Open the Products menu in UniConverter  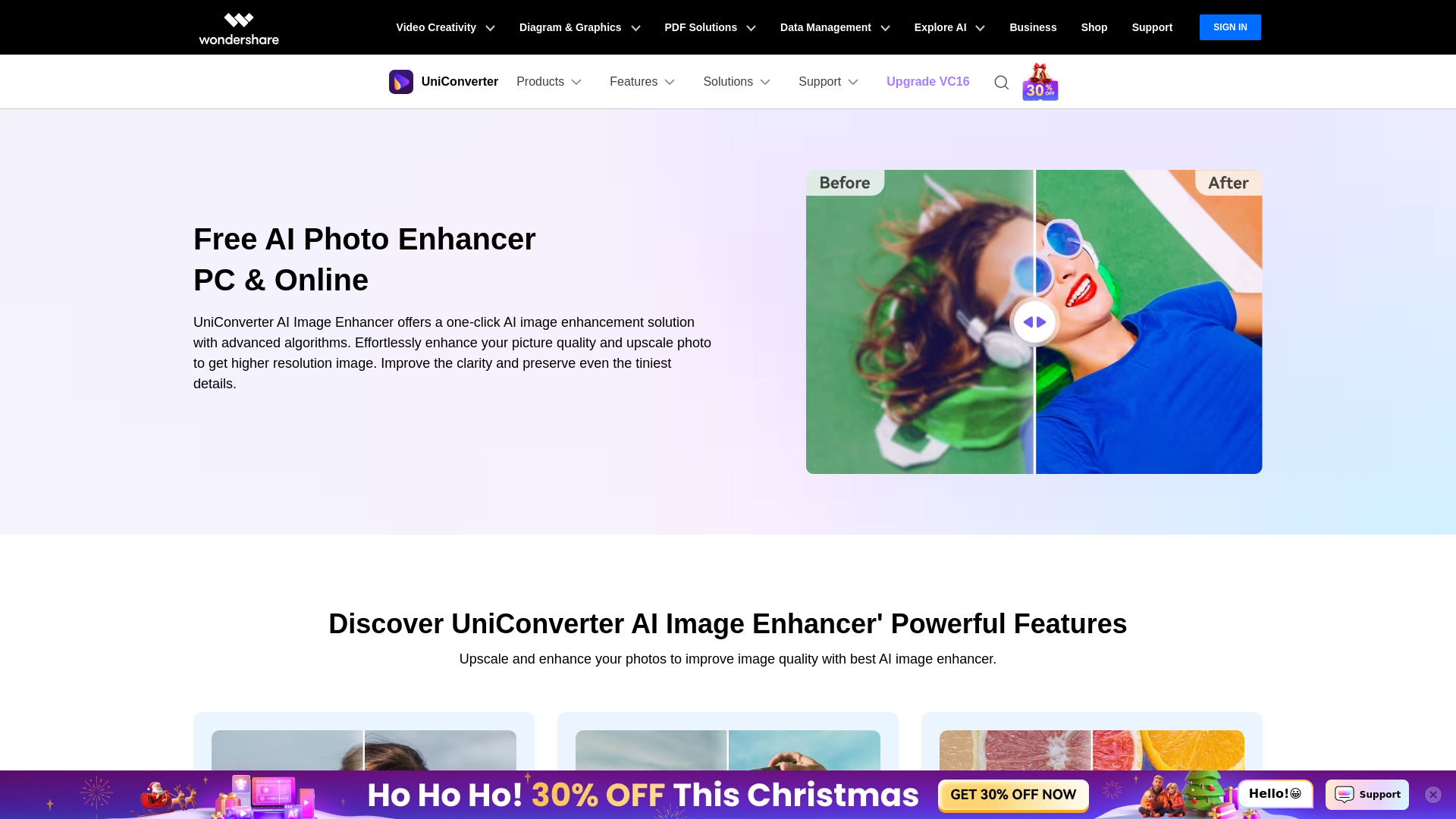[x=549, y=82]
